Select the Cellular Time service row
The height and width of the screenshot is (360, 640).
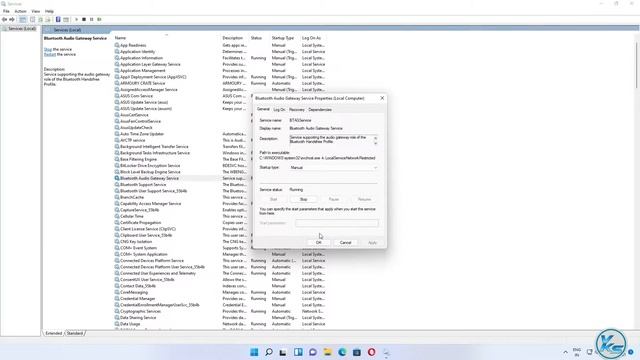pyautogui.click(x=182, y=216)
